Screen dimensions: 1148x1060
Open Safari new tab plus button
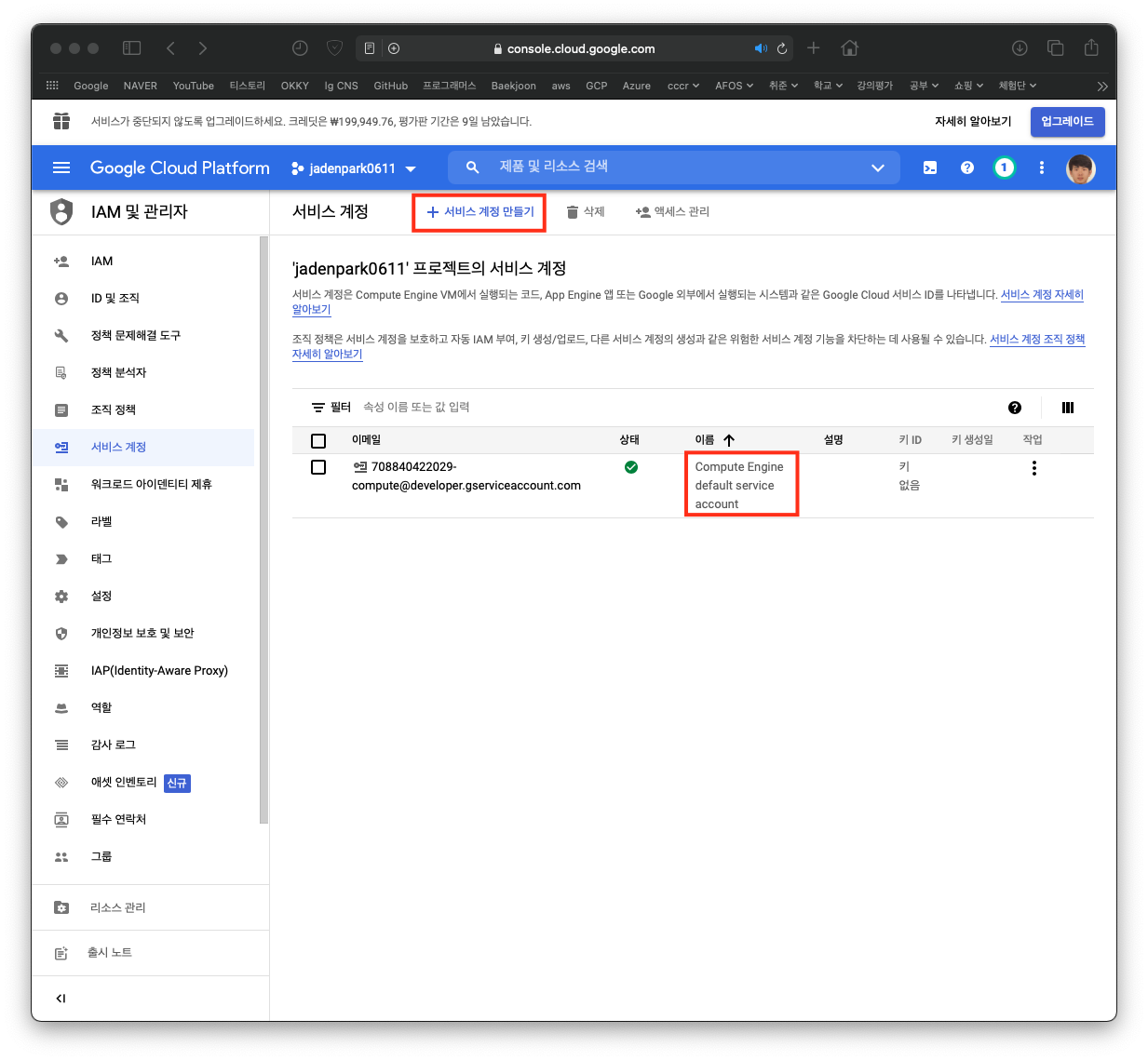point(814,48)
